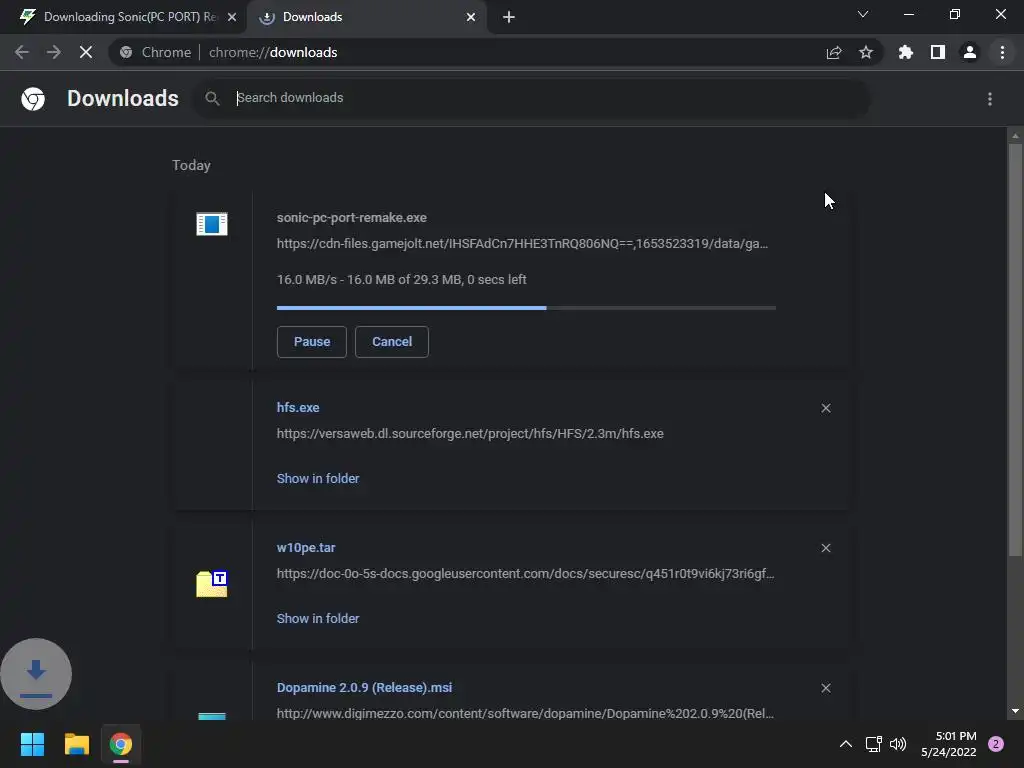The image size is (1024, 768).
Task: Click the Dopamine digimezzo URL
Action: tap(526, 714)
